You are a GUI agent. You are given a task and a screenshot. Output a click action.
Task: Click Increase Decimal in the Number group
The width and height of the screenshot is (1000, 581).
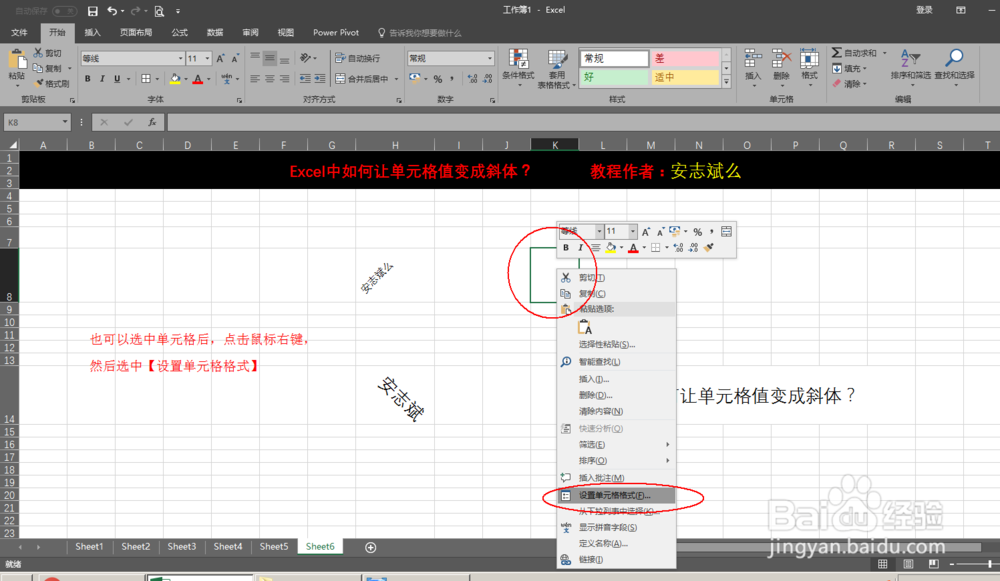click(x=472, y=77)
